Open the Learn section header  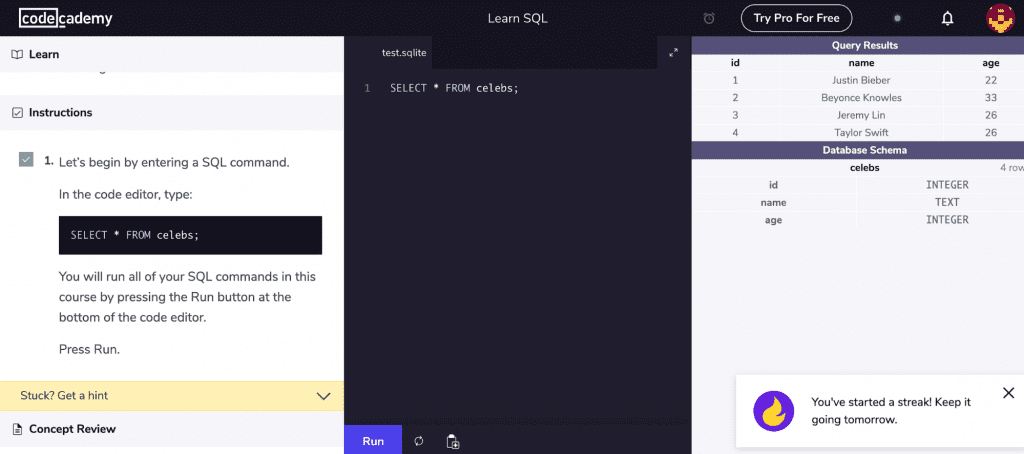point(172,54)
